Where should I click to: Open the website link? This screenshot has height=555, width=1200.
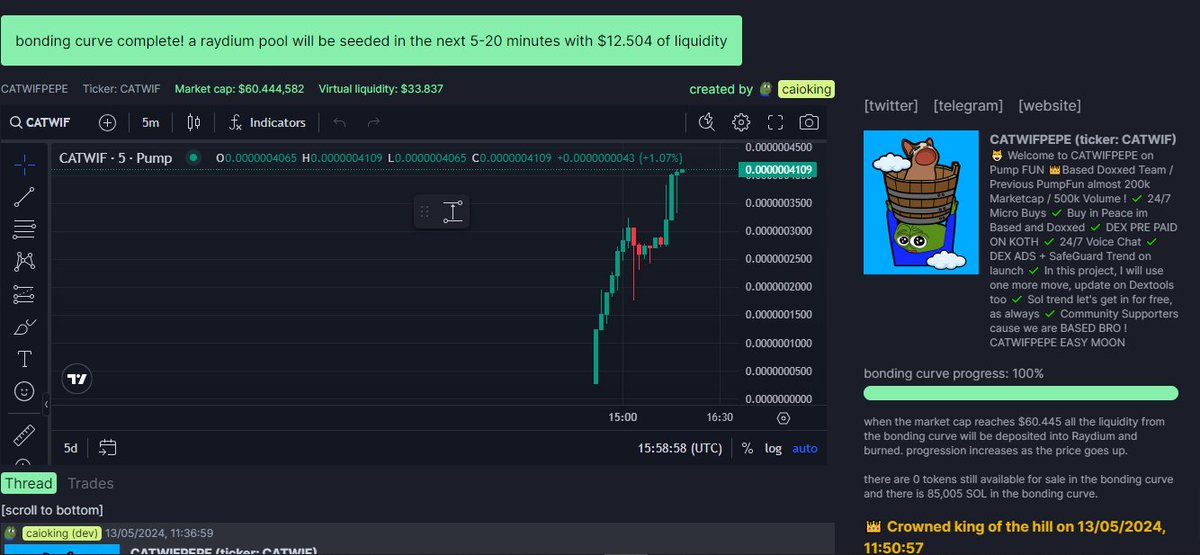click(x=1049, y=105)
